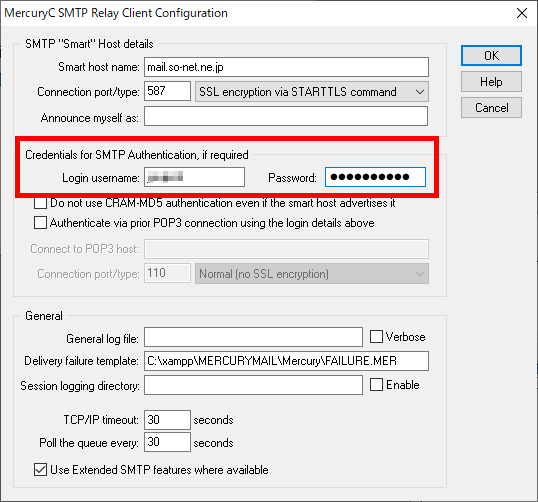Toggle the Verbose logging checkbox
This screenshot has height=502, width=538.
coord(376,336)
